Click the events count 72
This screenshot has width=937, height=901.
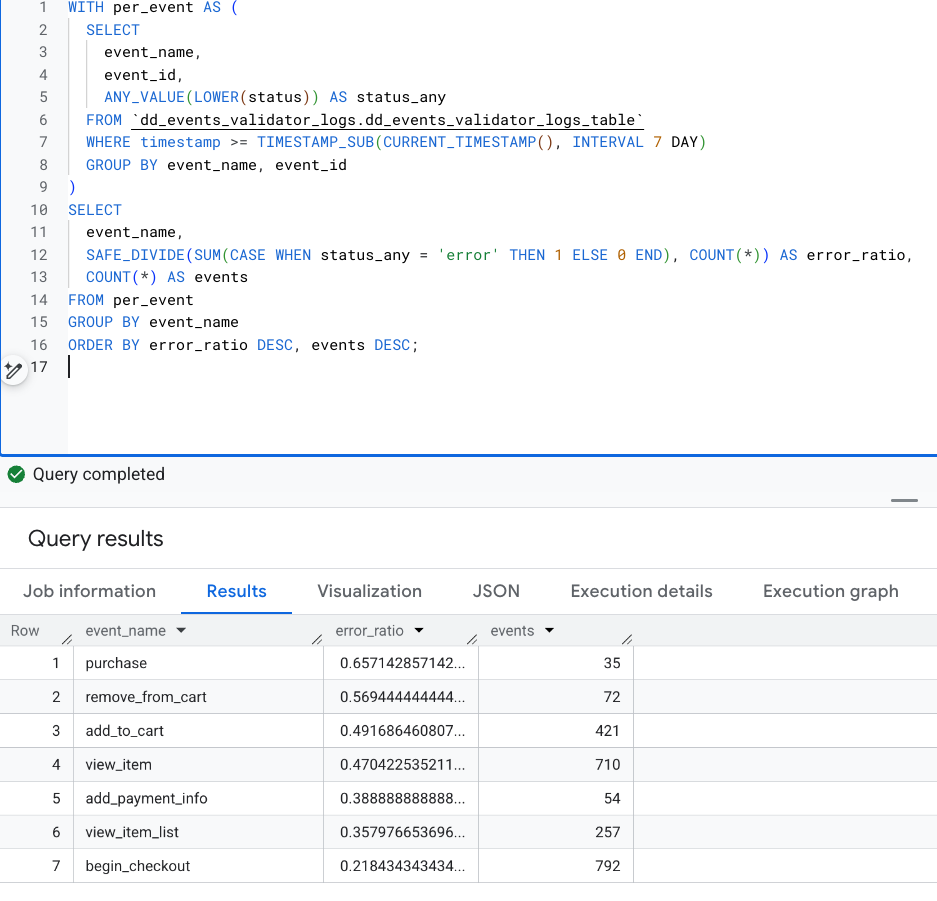coord(612,697)
